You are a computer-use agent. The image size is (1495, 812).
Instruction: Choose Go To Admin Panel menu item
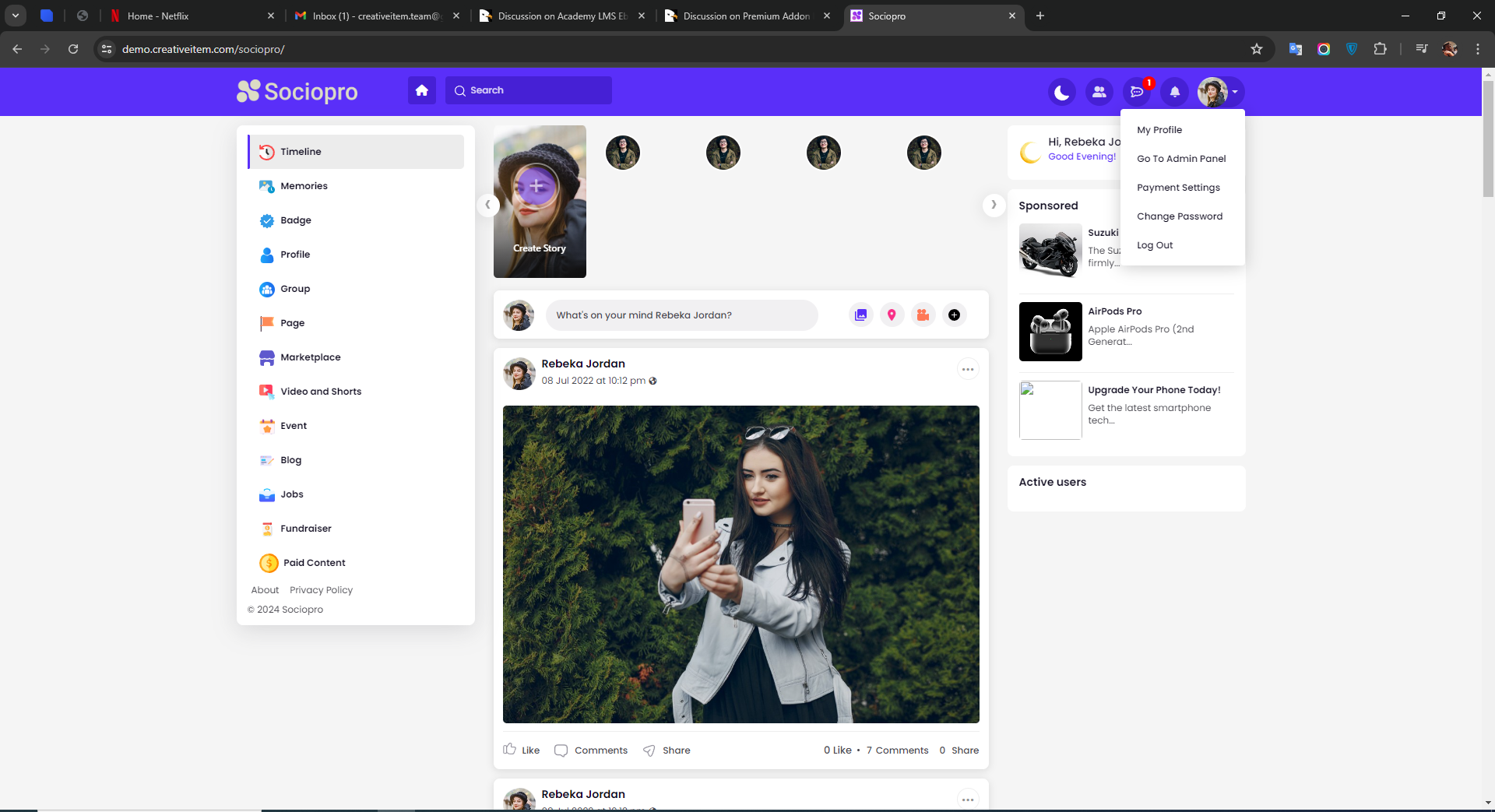pyautogui.click(x=1180, y=159)
